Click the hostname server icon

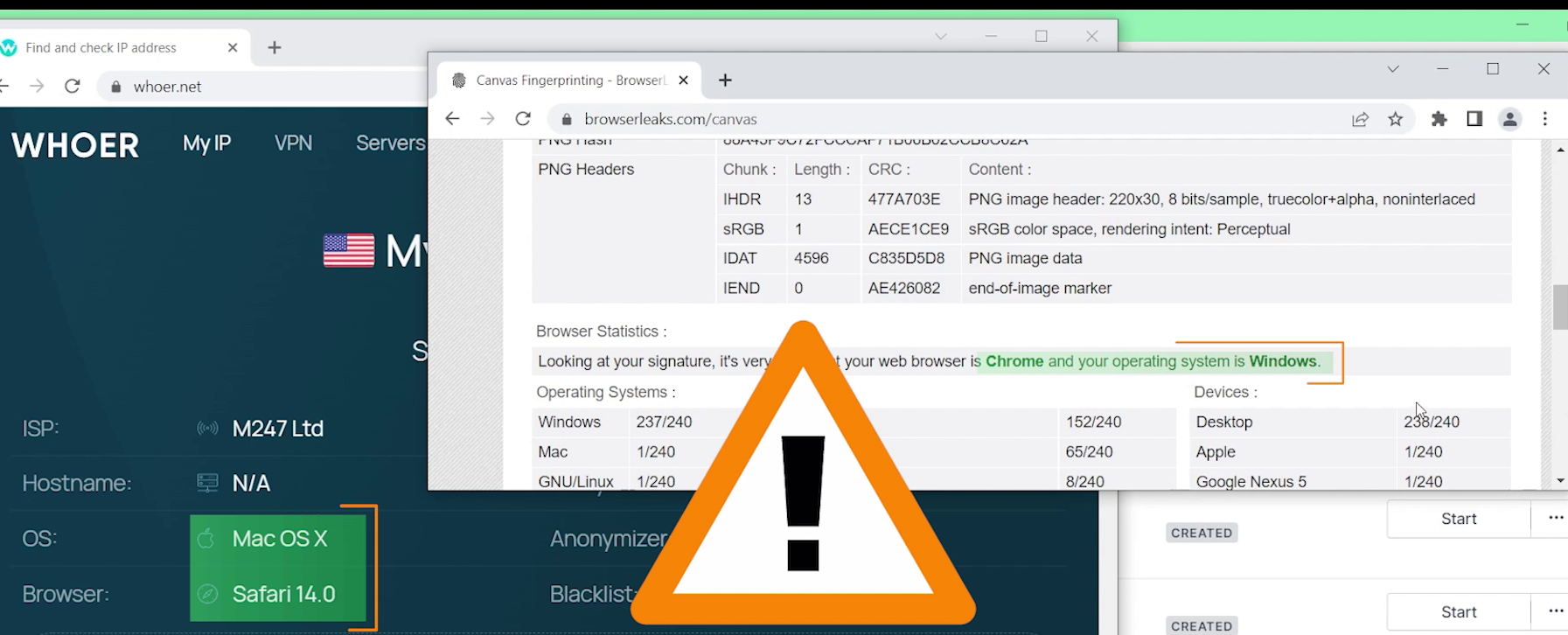(207, 483)
